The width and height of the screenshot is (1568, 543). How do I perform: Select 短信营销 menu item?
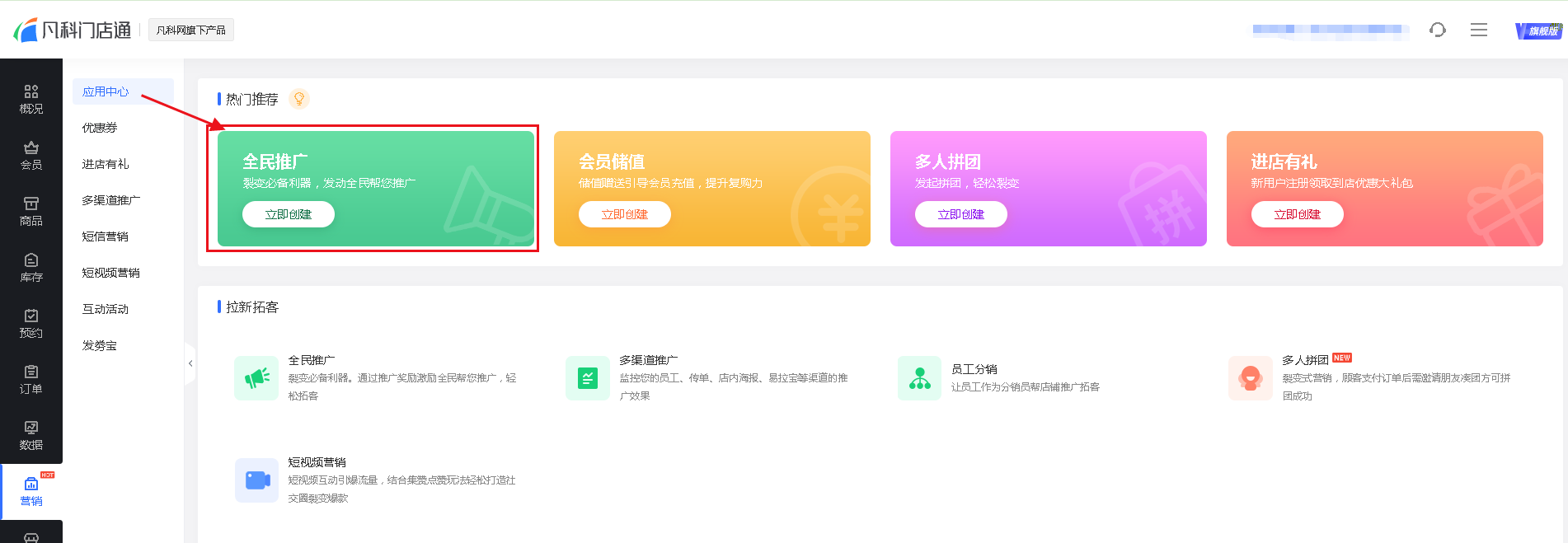[106, 236]
